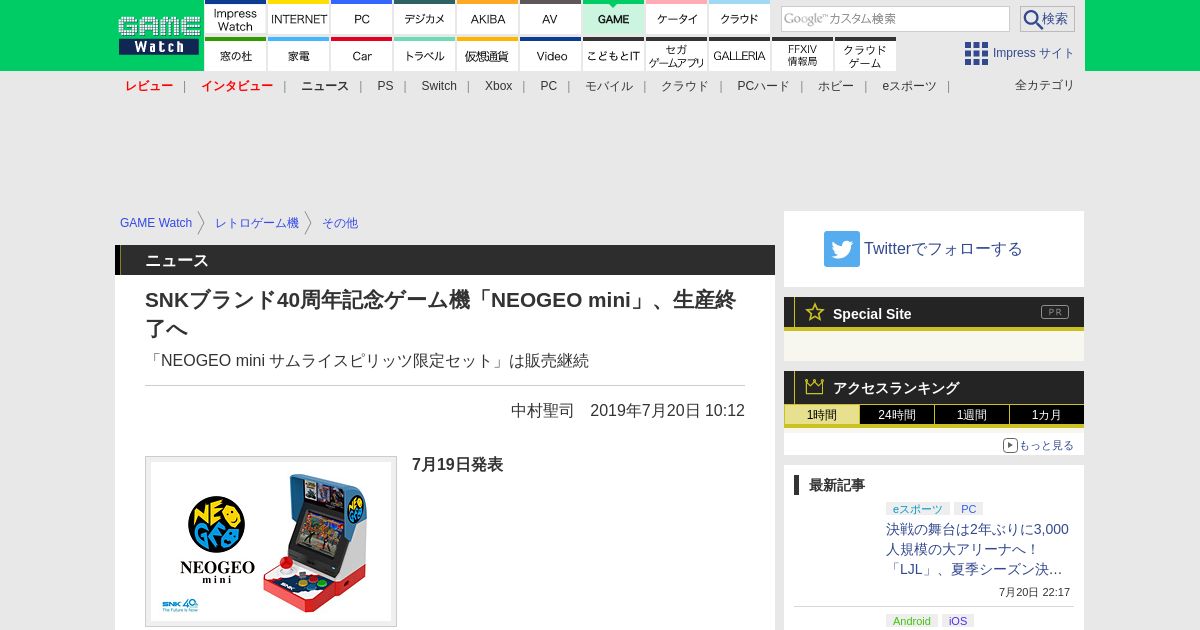Open FFXIV情報局 tab
The width and height of the screenshot is (1200, 630).
(x=803, y=55)
